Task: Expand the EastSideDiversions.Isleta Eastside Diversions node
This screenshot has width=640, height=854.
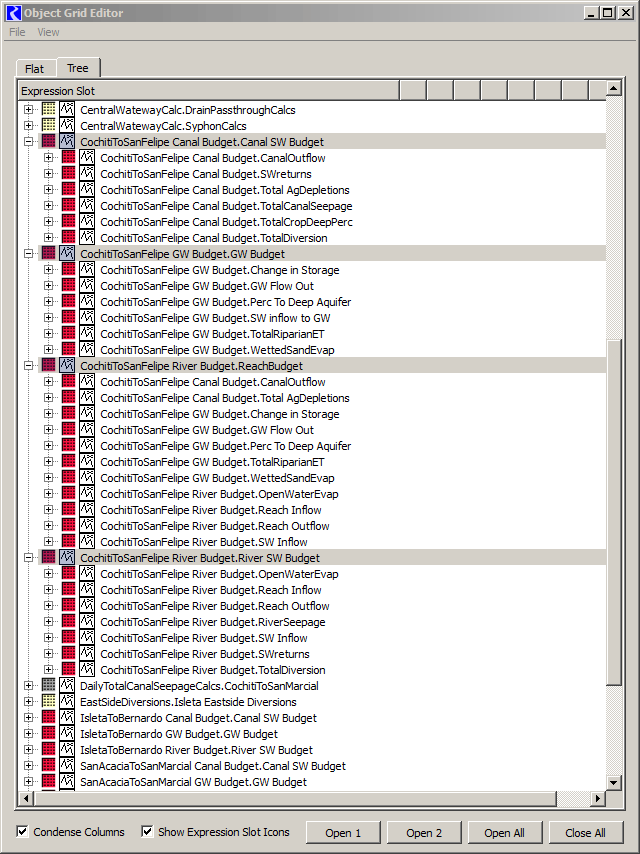Action: click(x=28, y=702)
